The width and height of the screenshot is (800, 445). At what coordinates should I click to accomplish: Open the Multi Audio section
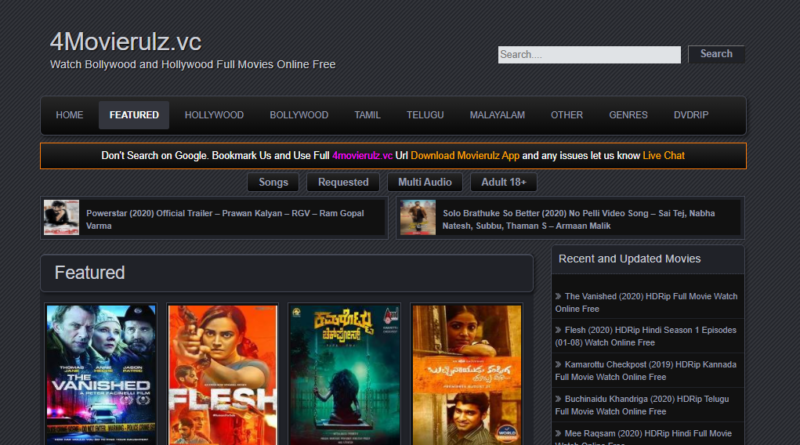(424, 182)
